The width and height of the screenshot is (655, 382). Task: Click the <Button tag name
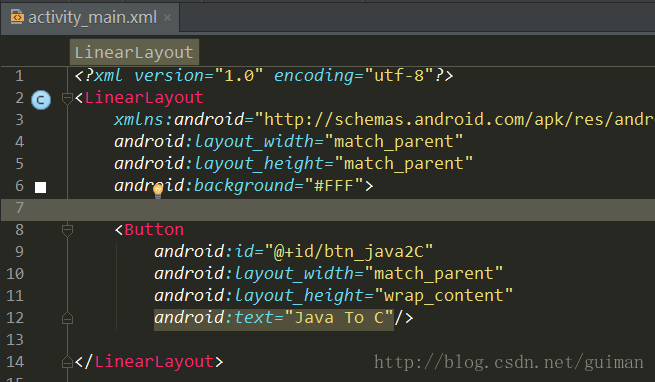154,230
